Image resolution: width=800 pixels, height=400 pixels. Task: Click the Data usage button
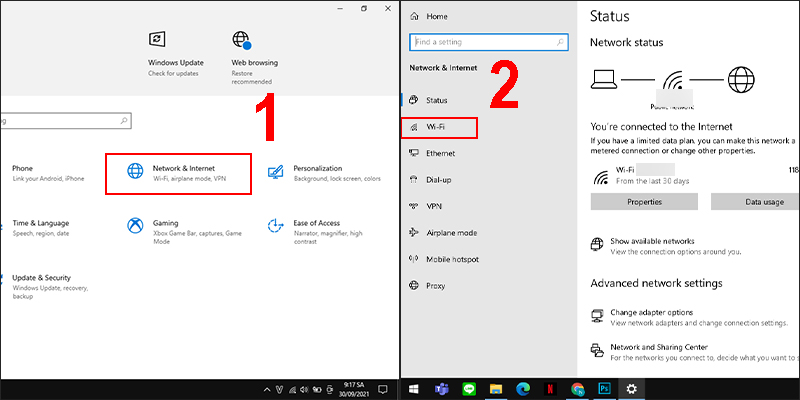pyautogui.click(x=755, y=202)
